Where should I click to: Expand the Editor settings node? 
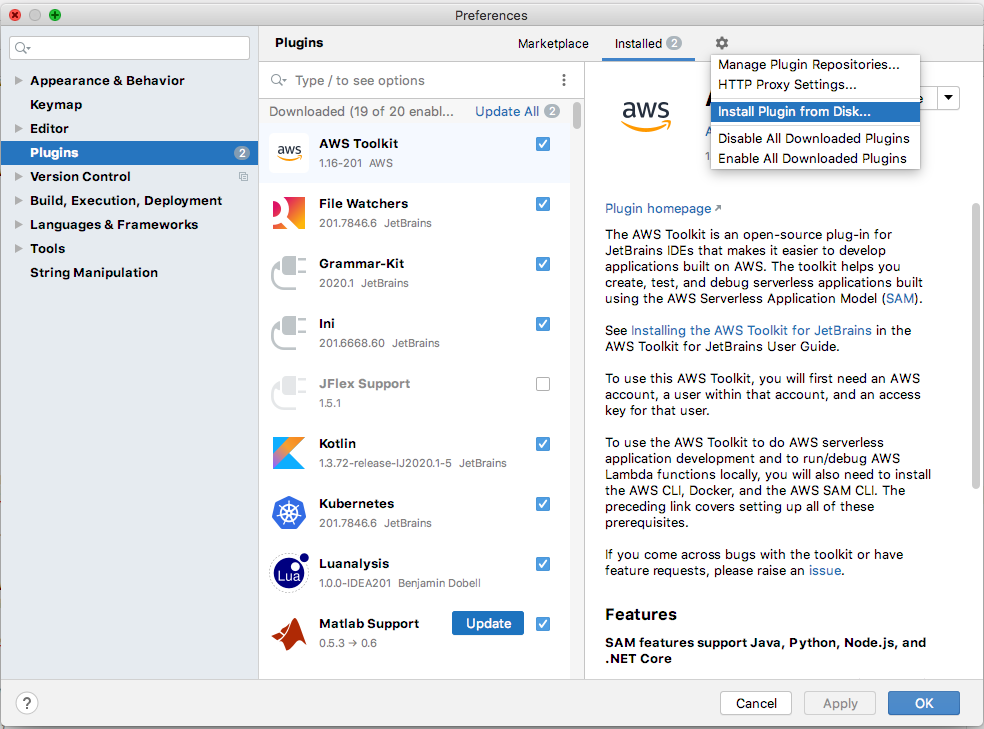(19, 129)
